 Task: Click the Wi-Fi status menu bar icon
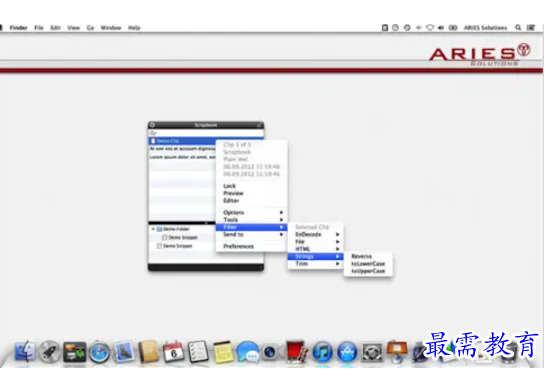coord(430,28)
